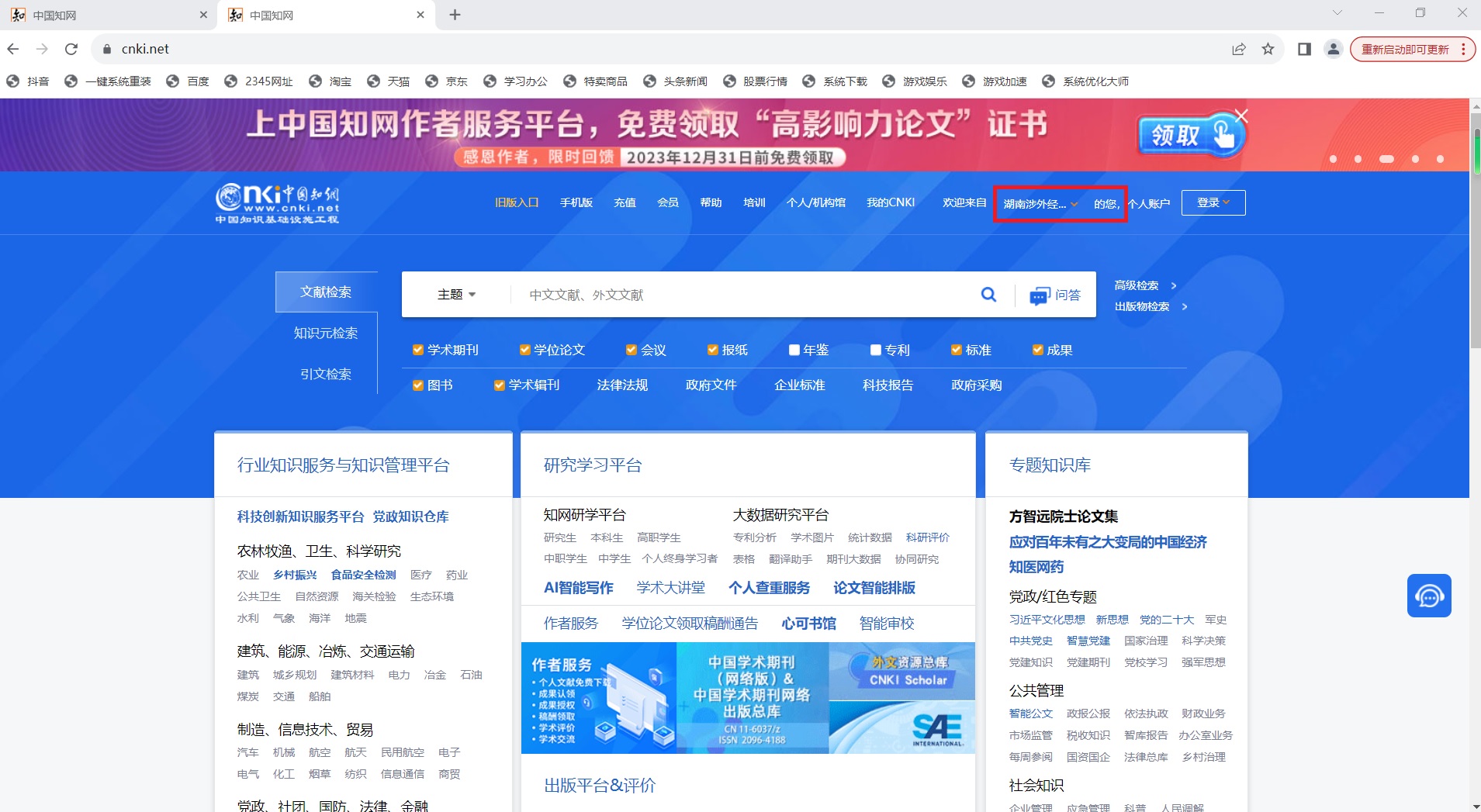Bookmark this page with the star icon
Image resolution: width=1481 pixels, height=812 pixels.
(x=1268, y=49)
